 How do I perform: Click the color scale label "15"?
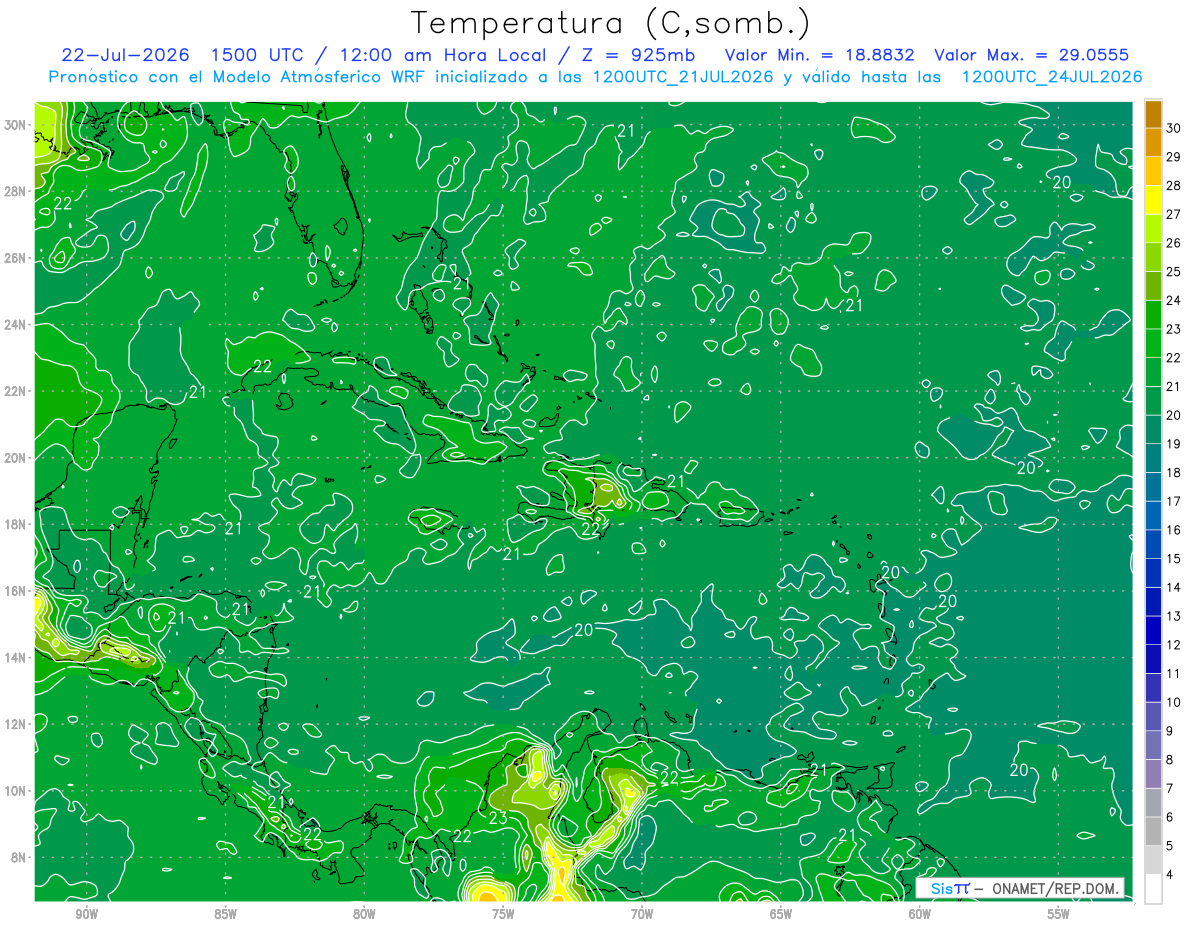pyautogui.click(x=1173, y=558)
